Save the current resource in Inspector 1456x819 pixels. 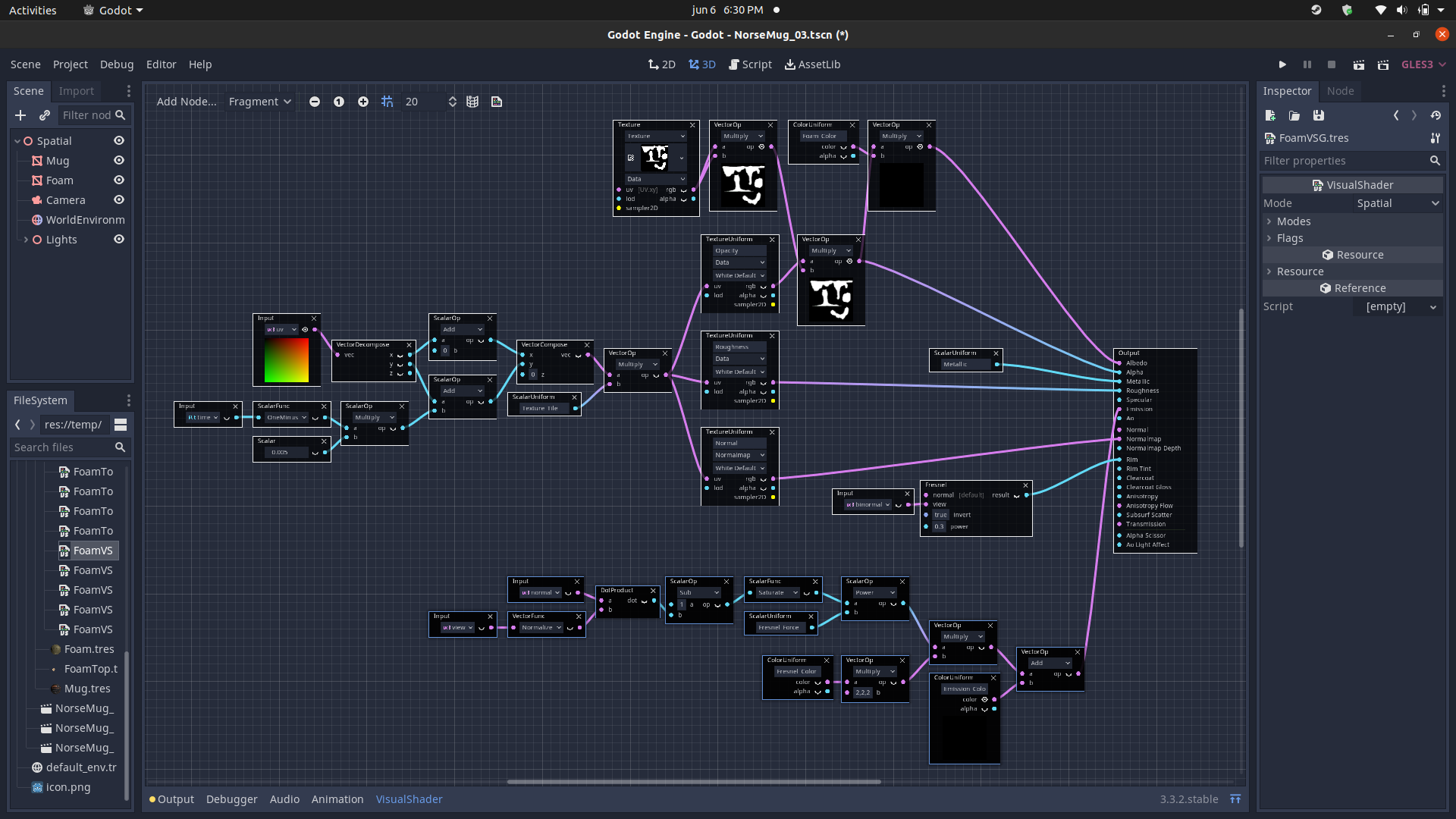coord(1319,115)
